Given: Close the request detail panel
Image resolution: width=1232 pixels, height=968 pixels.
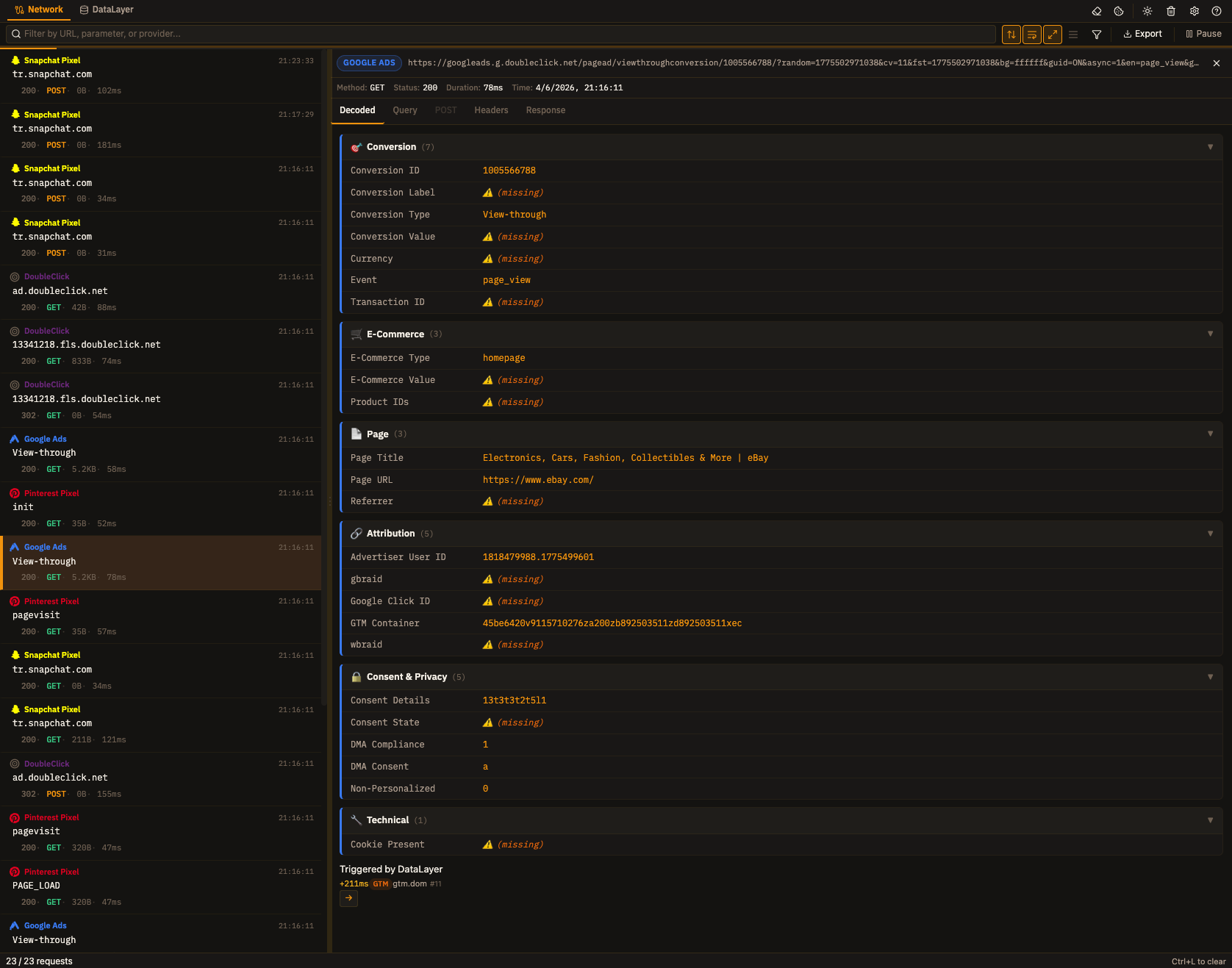Looking at the screenshot, I should pos(1217,63).
